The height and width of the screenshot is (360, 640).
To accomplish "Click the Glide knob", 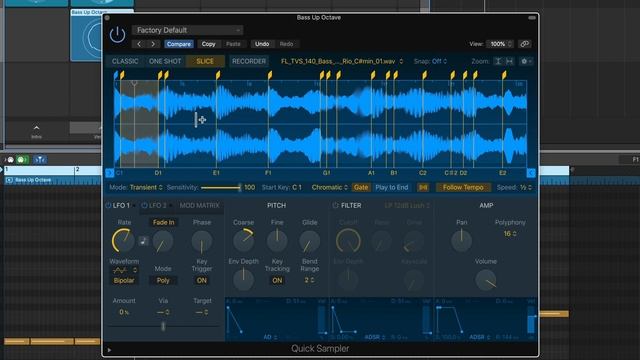I will pyautogui.click(x=309, y=242).
